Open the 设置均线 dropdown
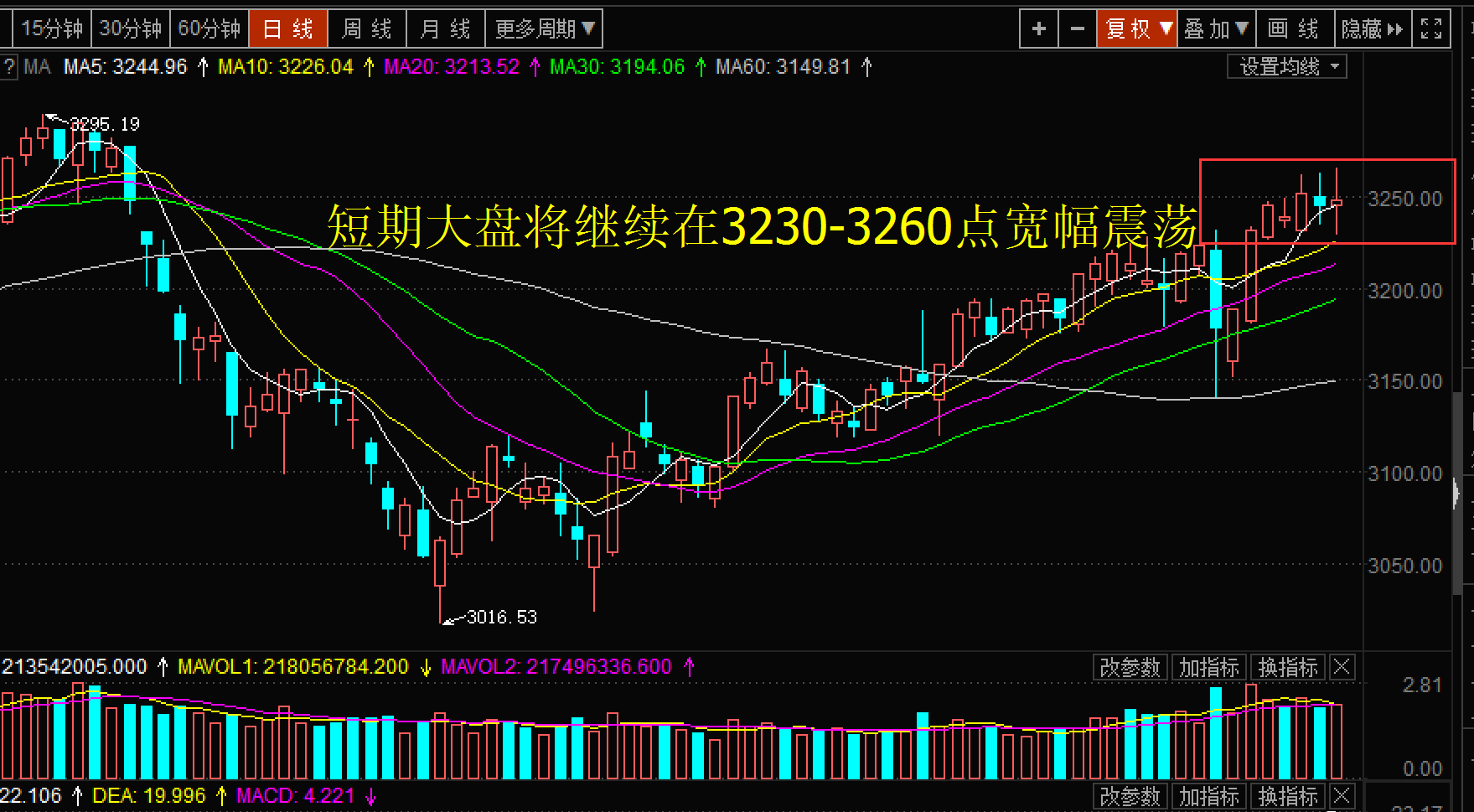This screenshot has width=1474, height=812. click(1287, 66)
